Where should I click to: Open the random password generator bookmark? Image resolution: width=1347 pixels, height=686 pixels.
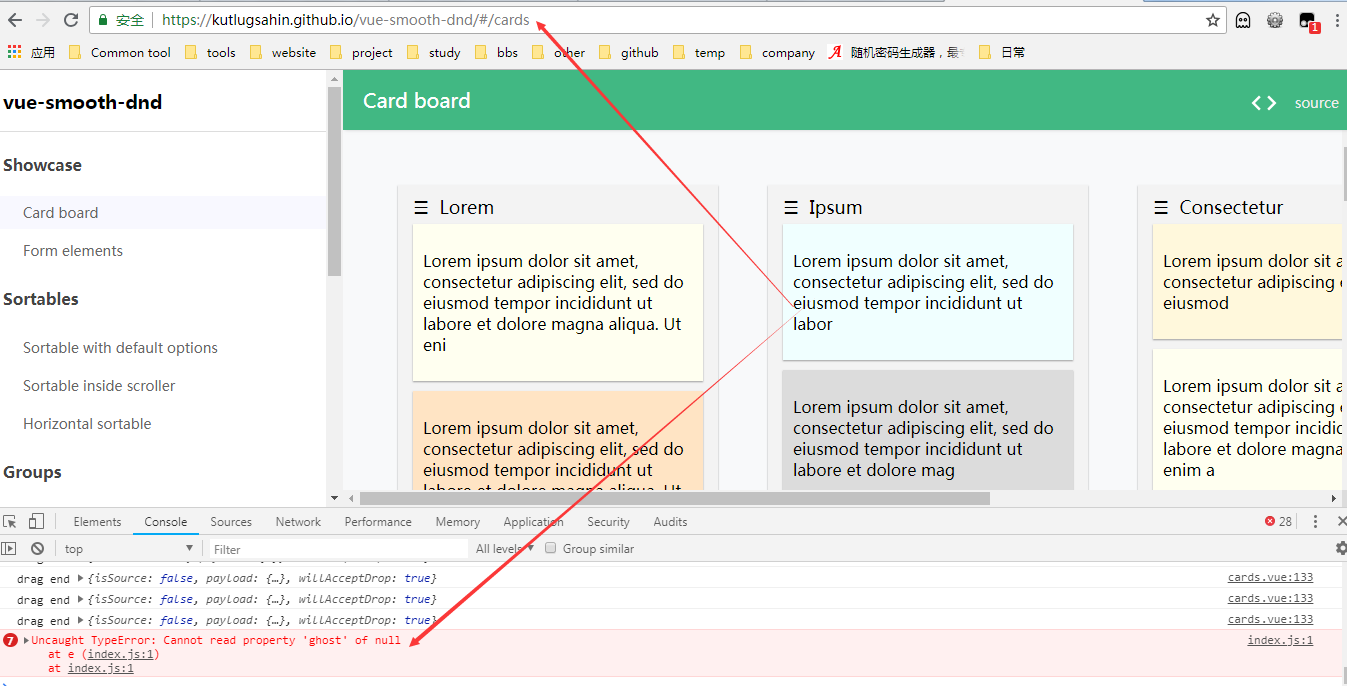coord(895,52)
